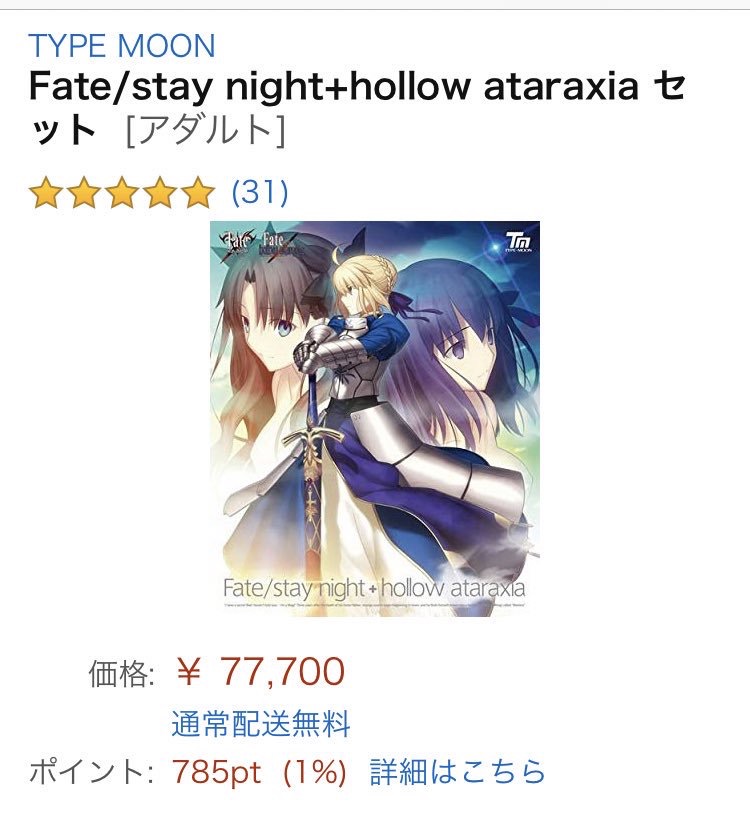Click the [アダルト] label

[x=206, y=130]
